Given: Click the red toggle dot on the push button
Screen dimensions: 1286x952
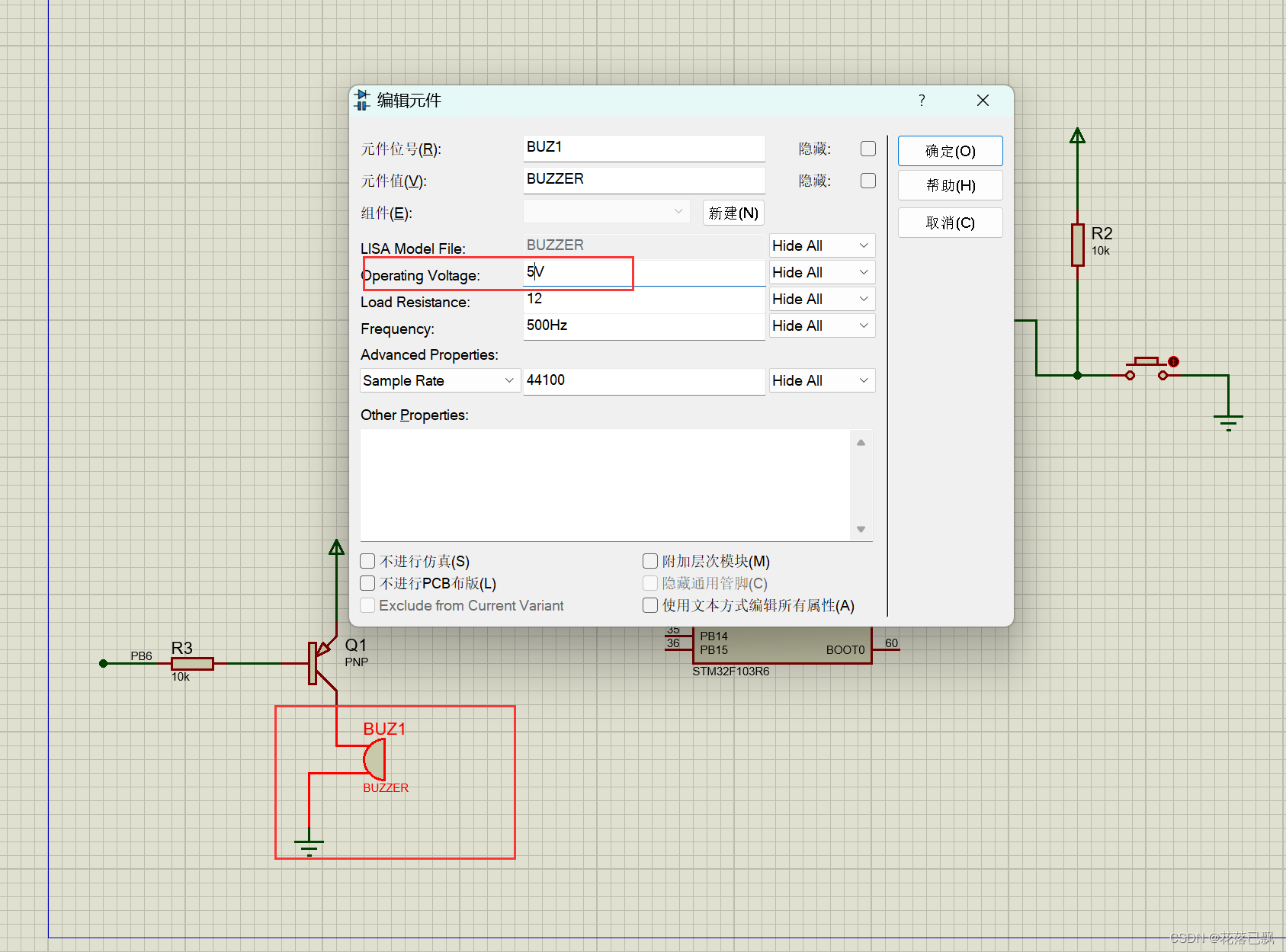Looking at the screenshot, I should [1174, 361].
